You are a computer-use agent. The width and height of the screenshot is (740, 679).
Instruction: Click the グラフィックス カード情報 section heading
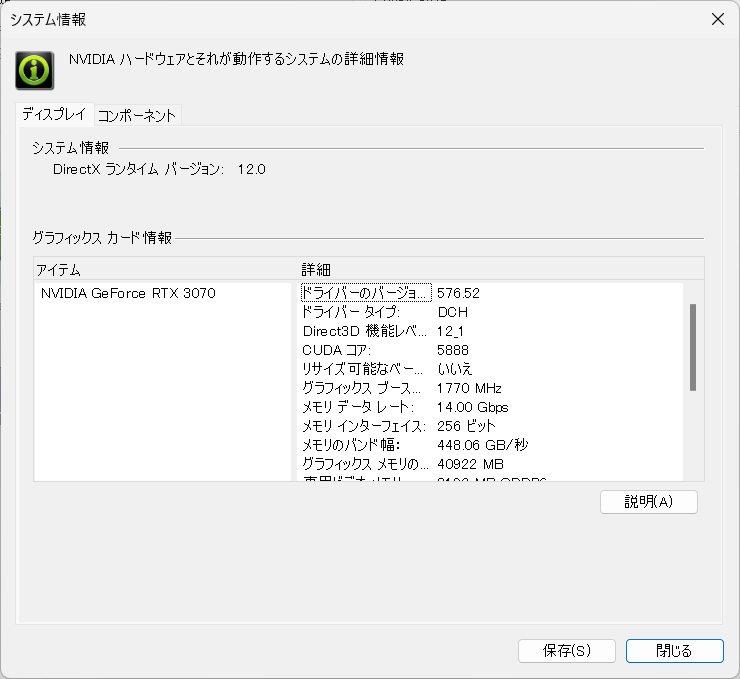(102, 237)
